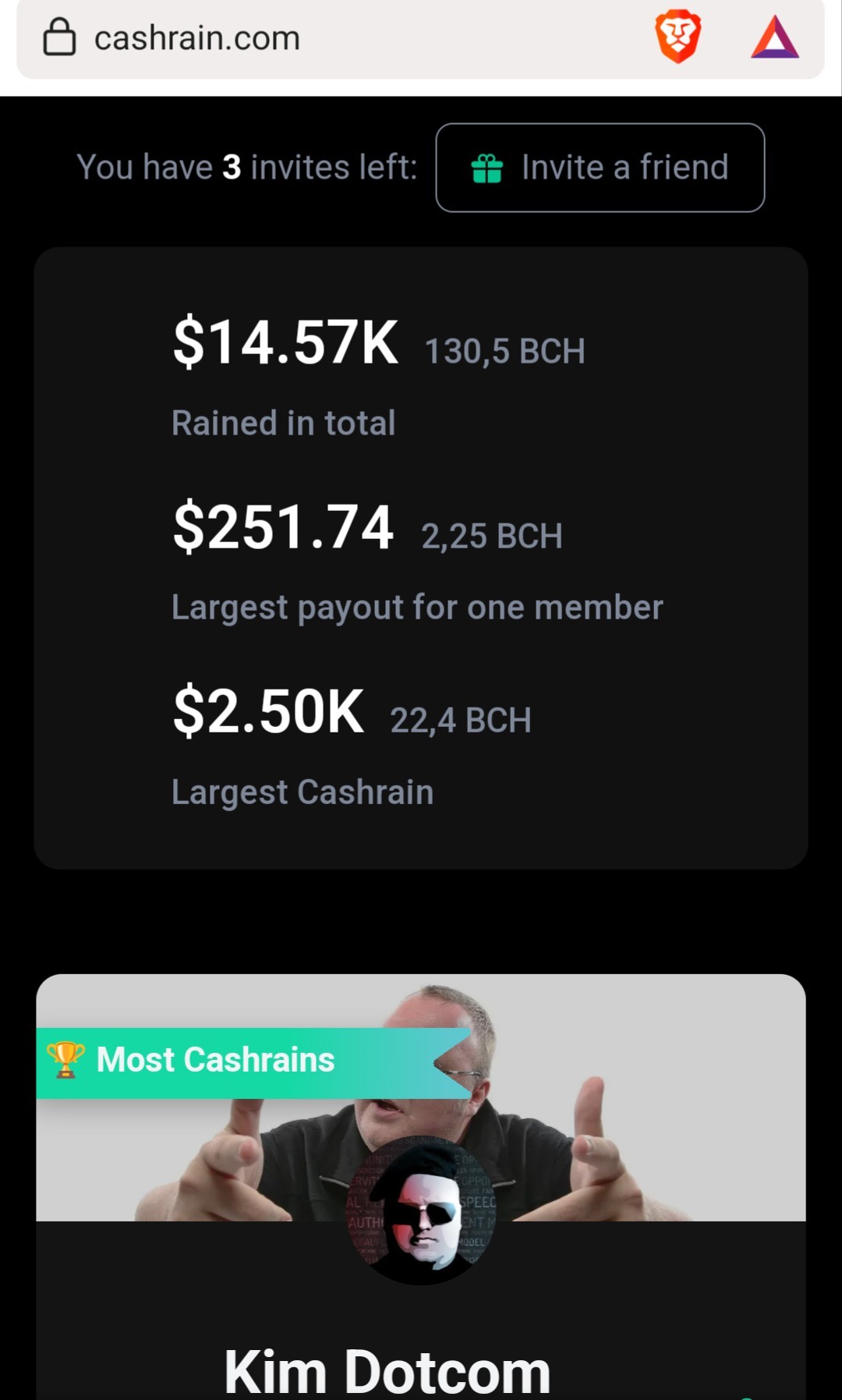Click the 22,4 BCH cashrain value

tap(461, 721)
